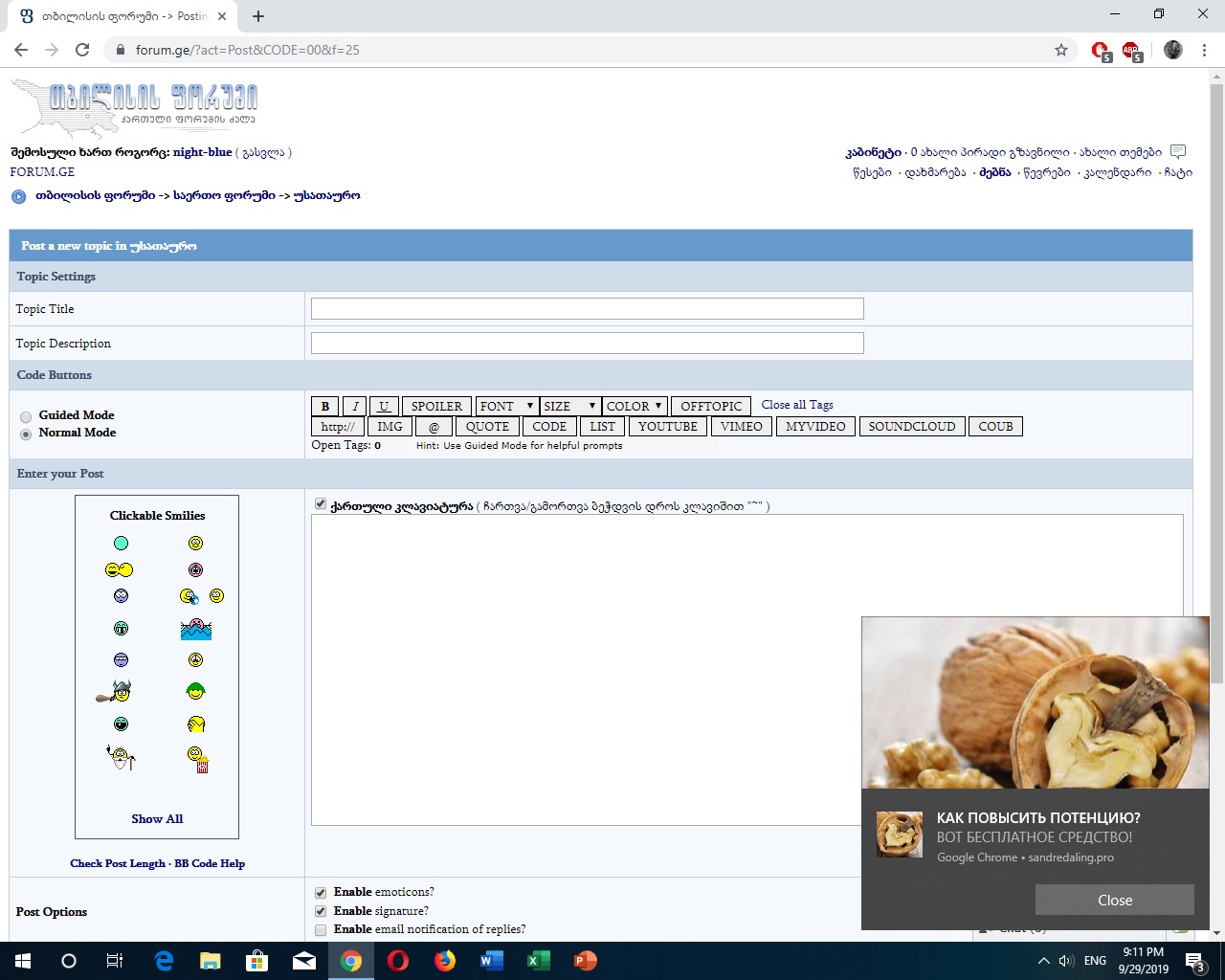This screenshot has width=1225, height=980.
Task: Open the ძებნა navigation link
Action: click(x=994, y=173)
